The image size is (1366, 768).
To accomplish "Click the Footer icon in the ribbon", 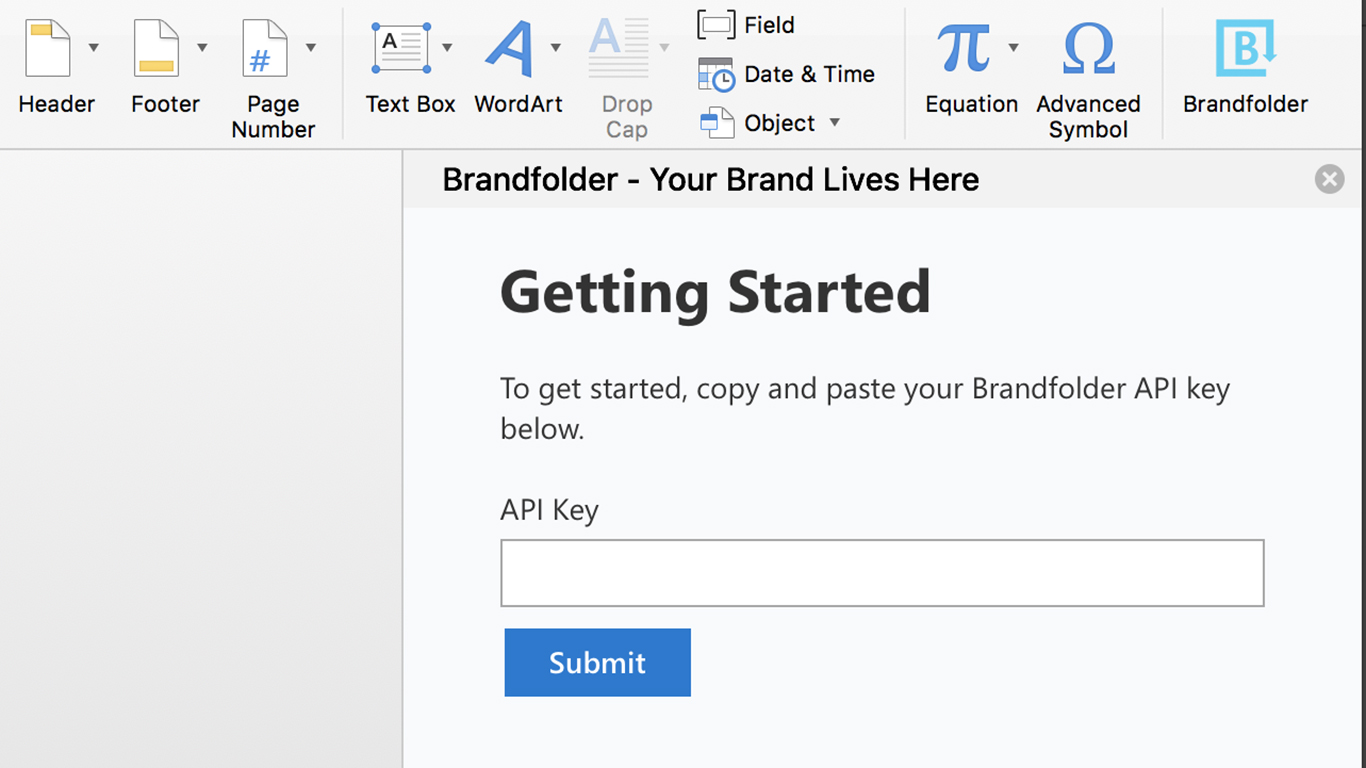I will coord(156,48).
